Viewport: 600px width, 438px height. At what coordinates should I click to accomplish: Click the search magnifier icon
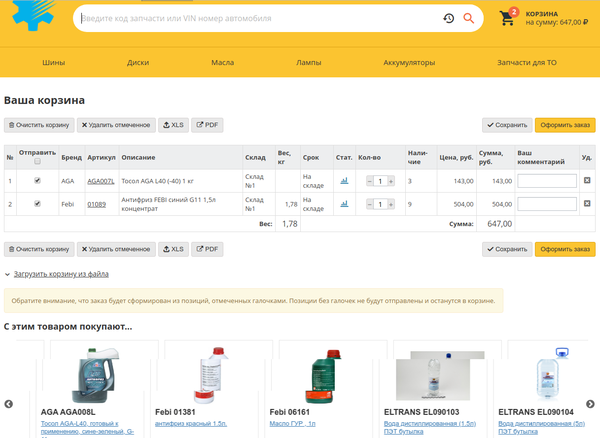(468, 18)
